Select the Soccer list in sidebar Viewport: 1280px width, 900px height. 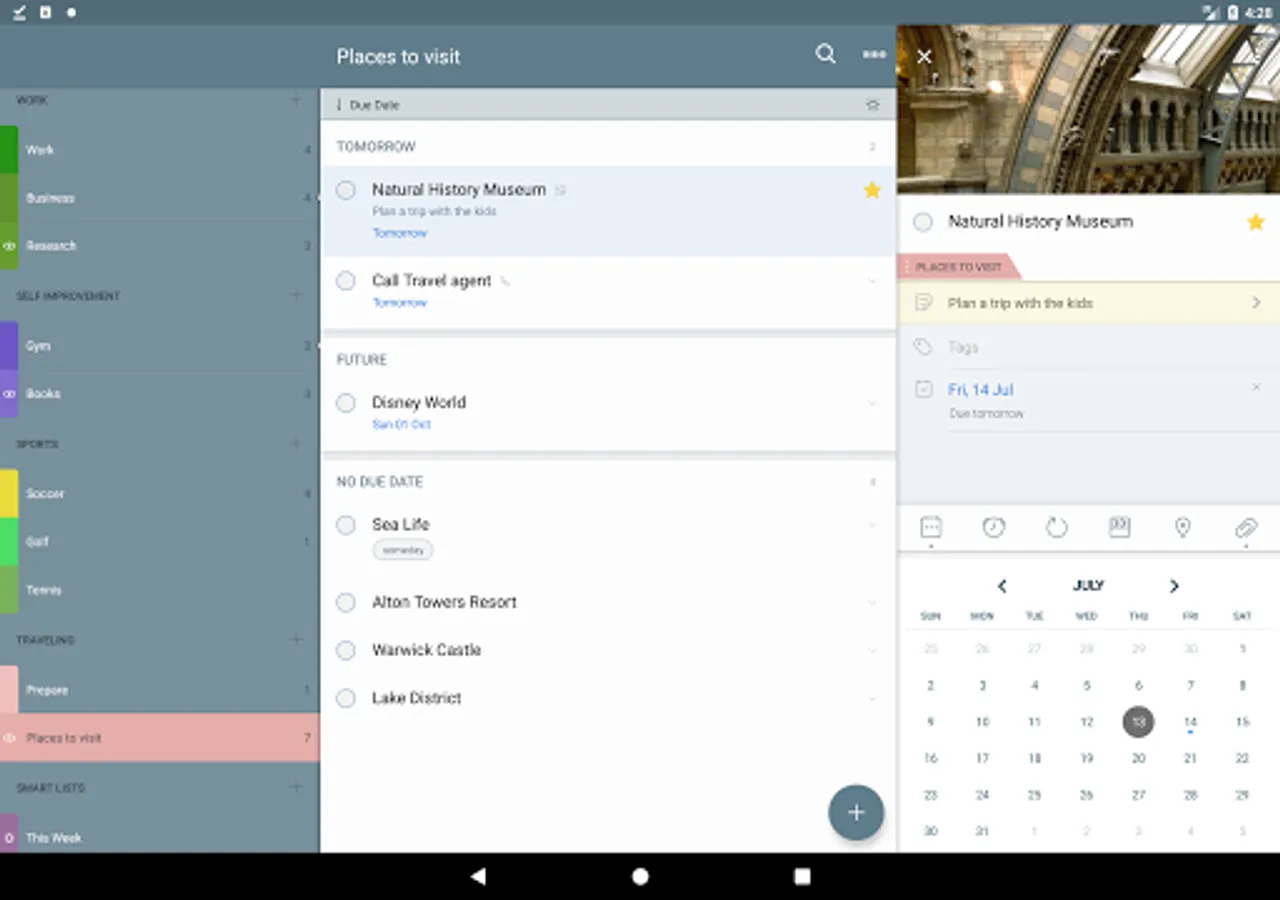[160, 493]
